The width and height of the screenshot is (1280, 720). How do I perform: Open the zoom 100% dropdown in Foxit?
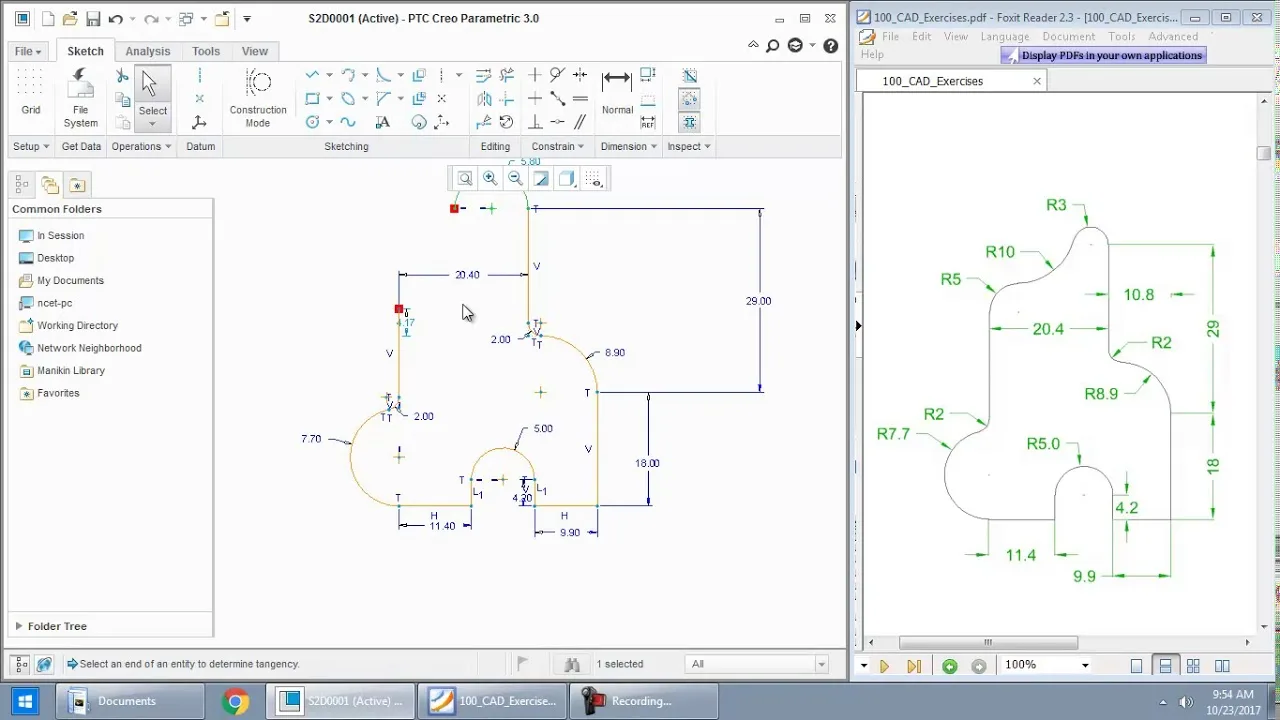point(1085,665)
